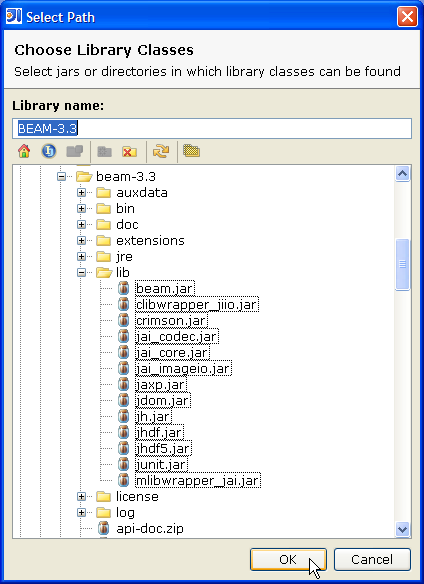Viewport: 424px width, 584px height.
Task: Click the Cancel button
Action: point(372,559)
